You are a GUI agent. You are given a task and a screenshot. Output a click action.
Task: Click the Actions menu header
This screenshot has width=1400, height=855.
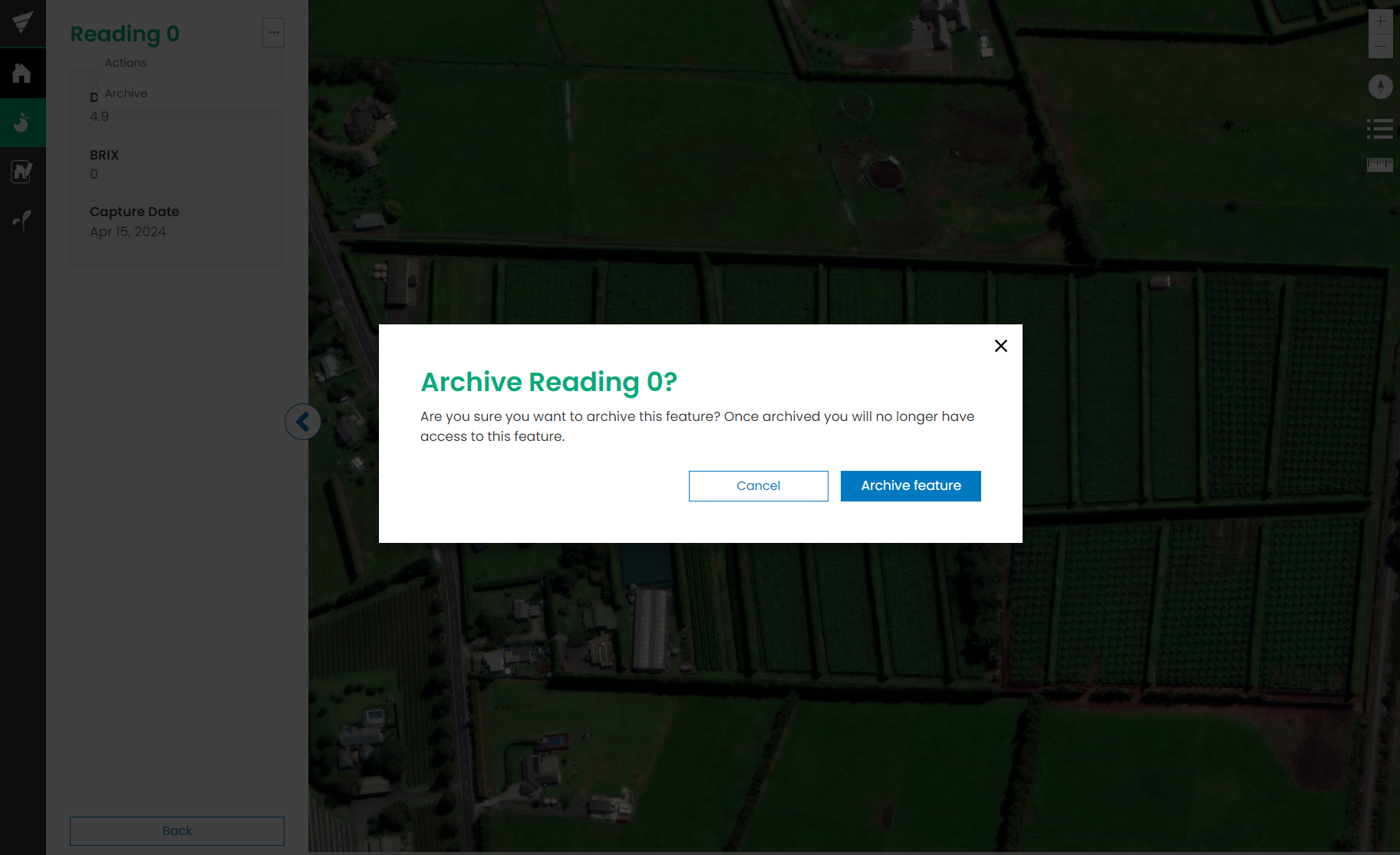coord(126,63)
